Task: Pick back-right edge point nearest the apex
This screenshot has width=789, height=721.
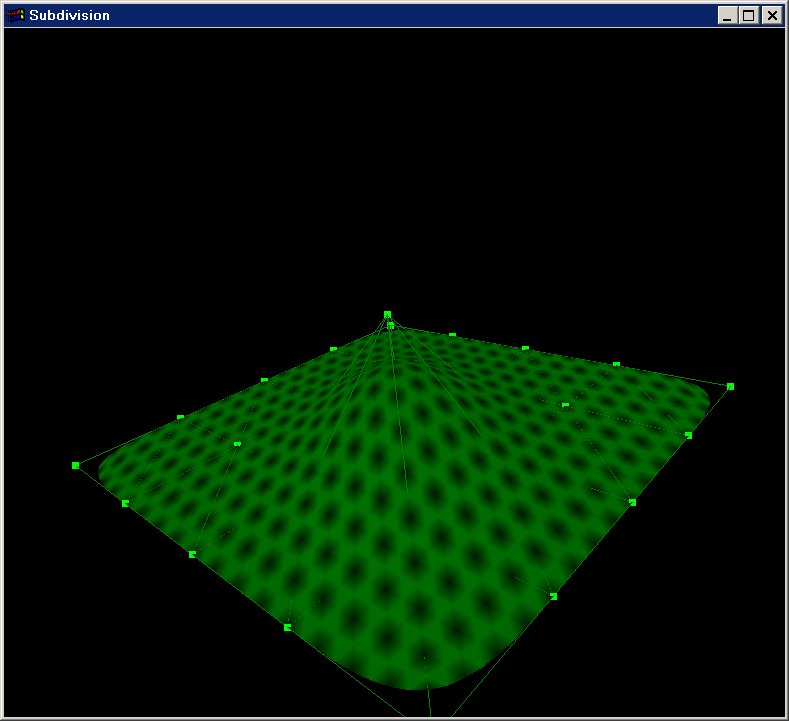Action: tap(452, 336)
